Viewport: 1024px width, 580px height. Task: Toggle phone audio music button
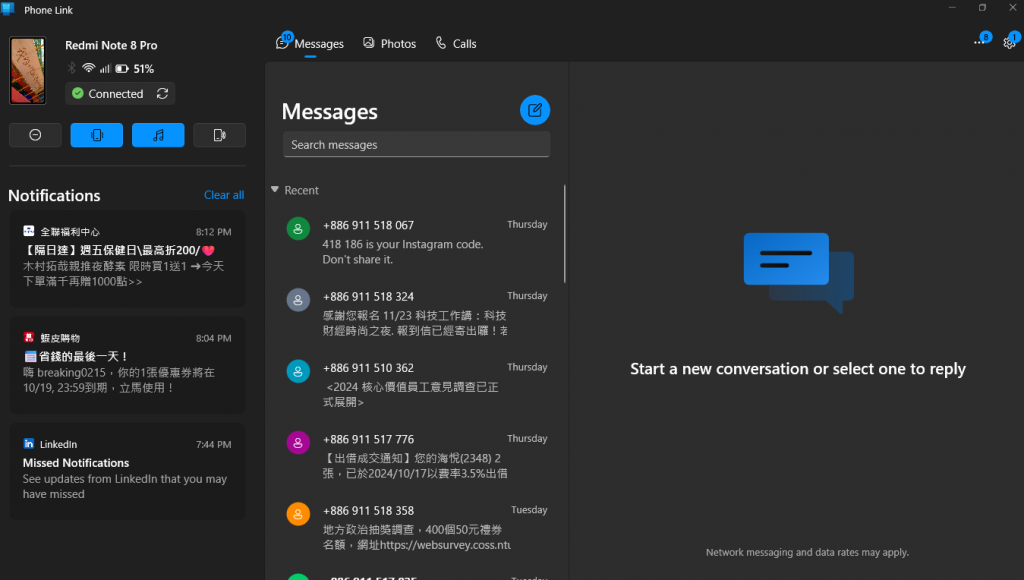158,135
